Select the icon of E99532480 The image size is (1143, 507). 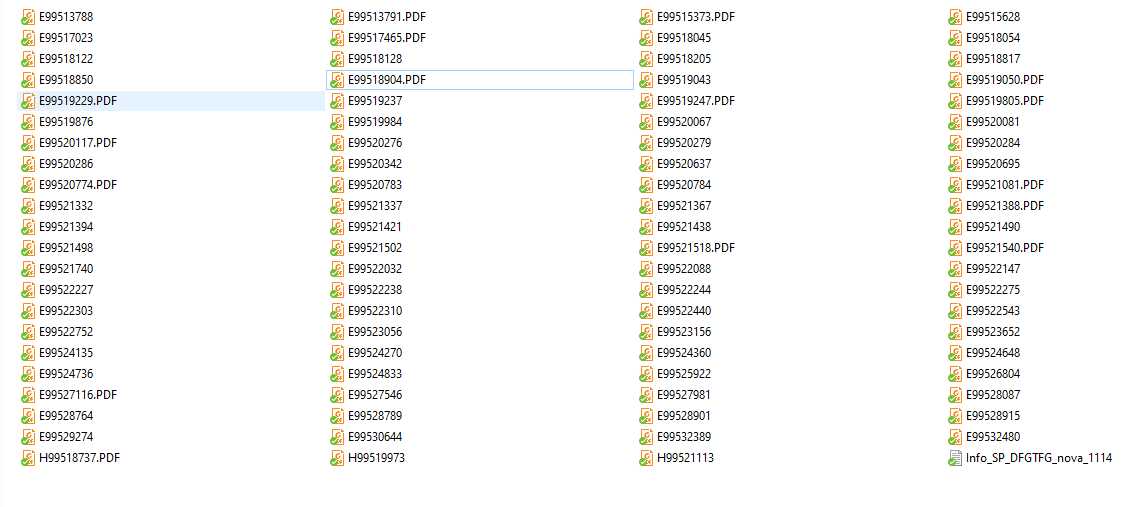tap(955, 437)
